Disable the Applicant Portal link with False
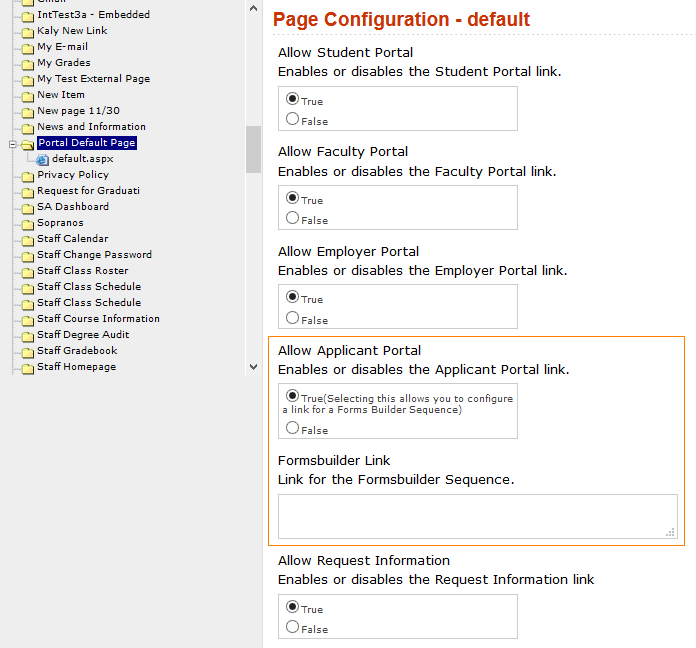The height and width of the screenshot is (648, 696). 292,428
